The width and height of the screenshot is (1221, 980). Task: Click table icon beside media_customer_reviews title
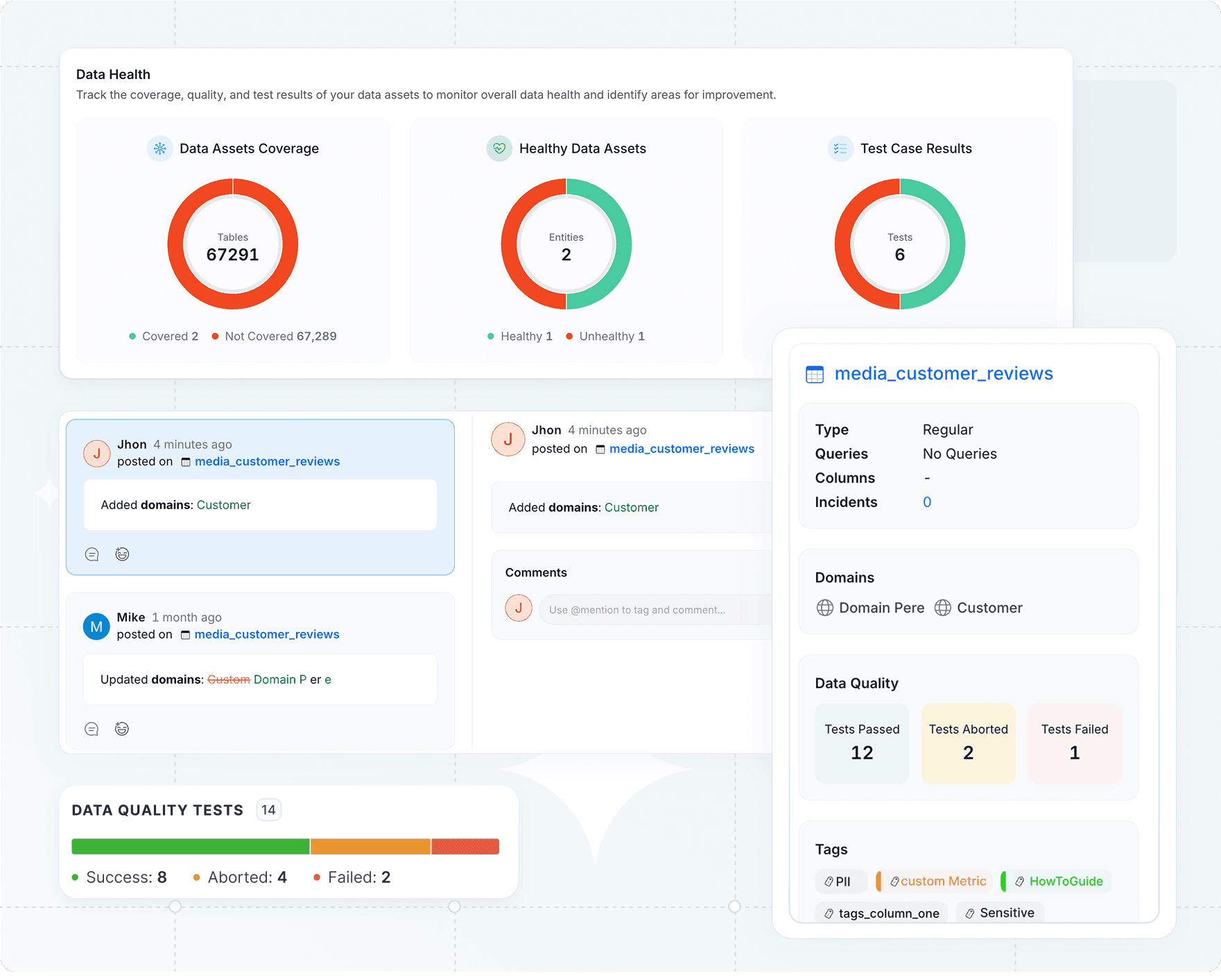pos(815,375)
